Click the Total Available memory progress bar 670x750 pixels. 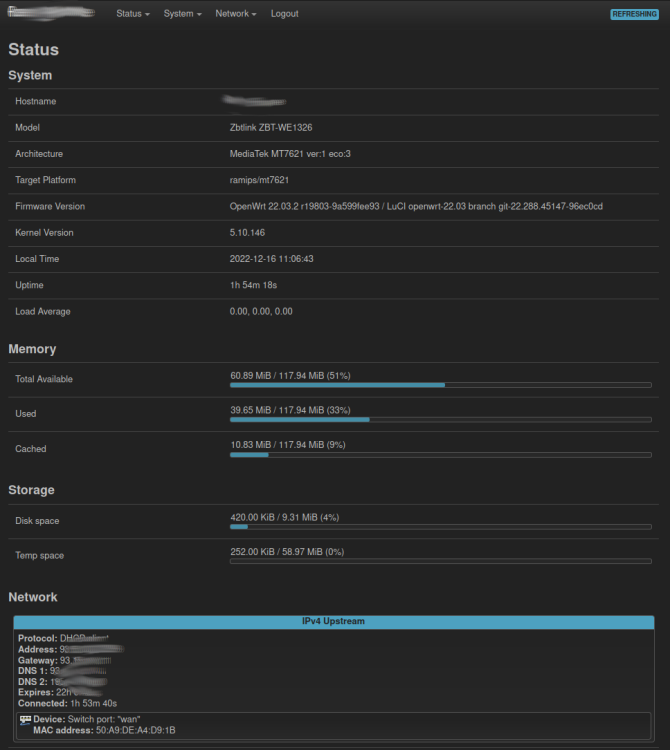pyautogui.click(x=440, y=385)
